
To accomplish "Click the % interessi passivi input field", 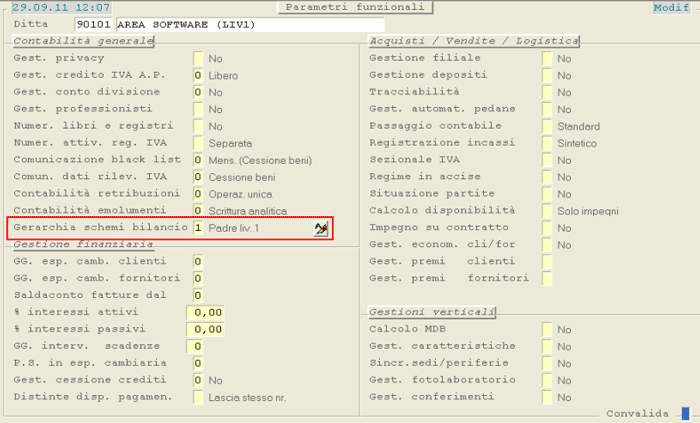I will (x=207, y=329).
